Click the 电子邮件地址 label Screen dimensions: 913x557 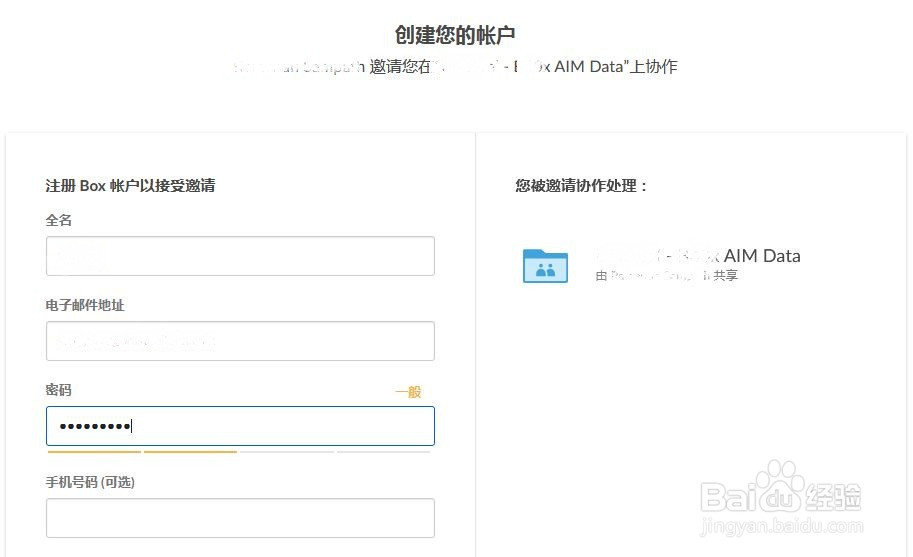click(x=85, y=305)
